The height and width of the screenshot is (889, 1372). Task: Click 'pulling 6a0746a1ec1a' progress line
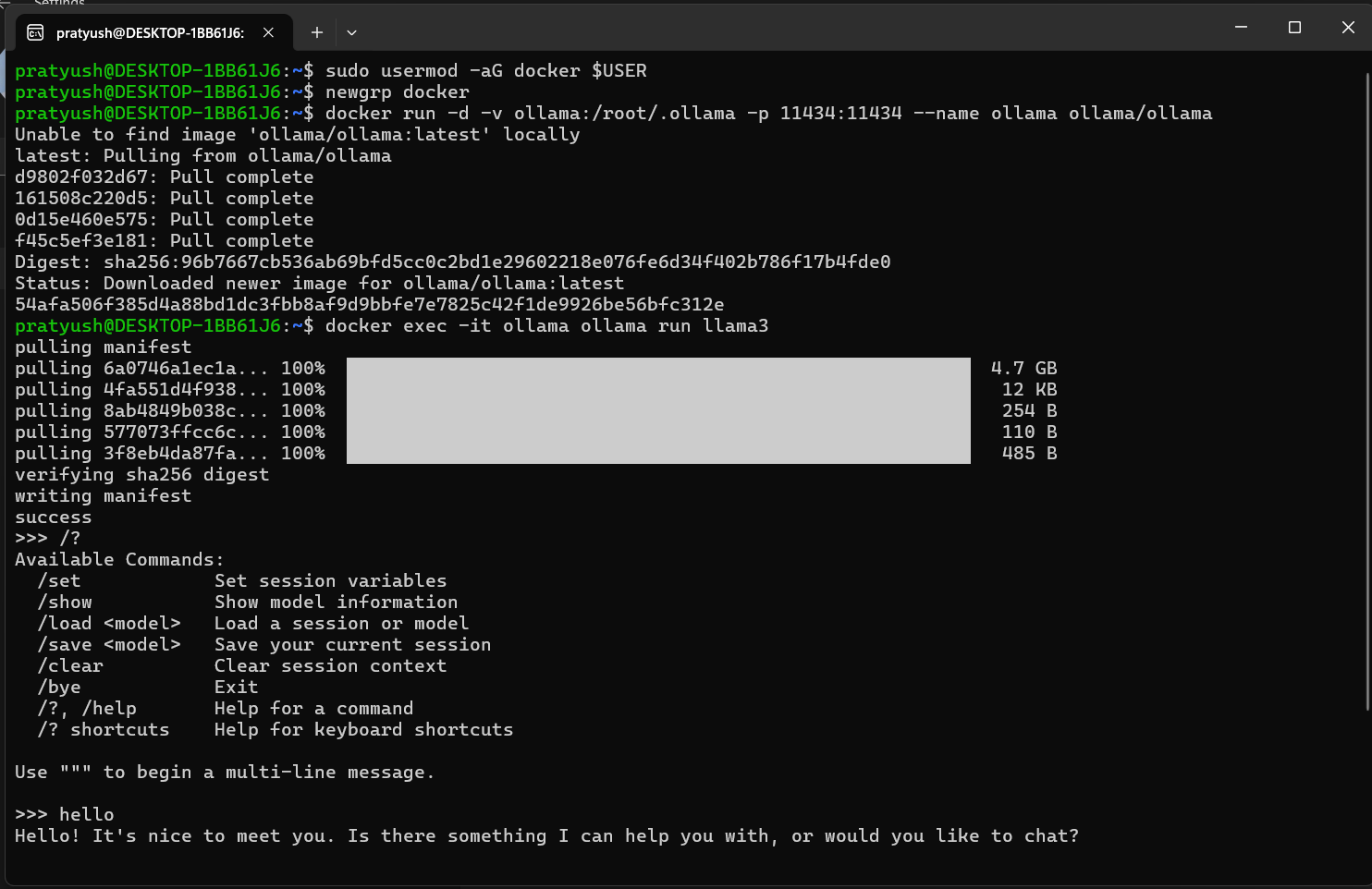[x=536, y=369]
